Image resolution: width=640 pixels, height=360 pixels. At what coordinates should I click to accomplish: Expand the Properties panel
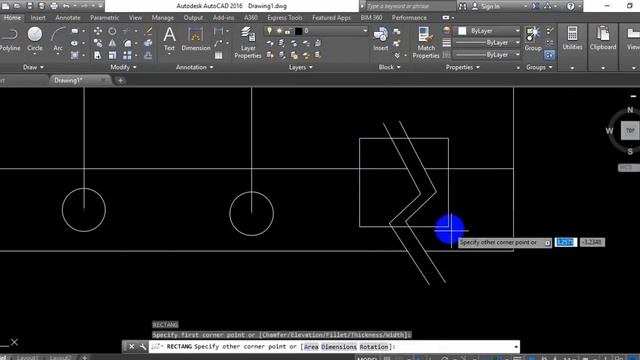462,67
